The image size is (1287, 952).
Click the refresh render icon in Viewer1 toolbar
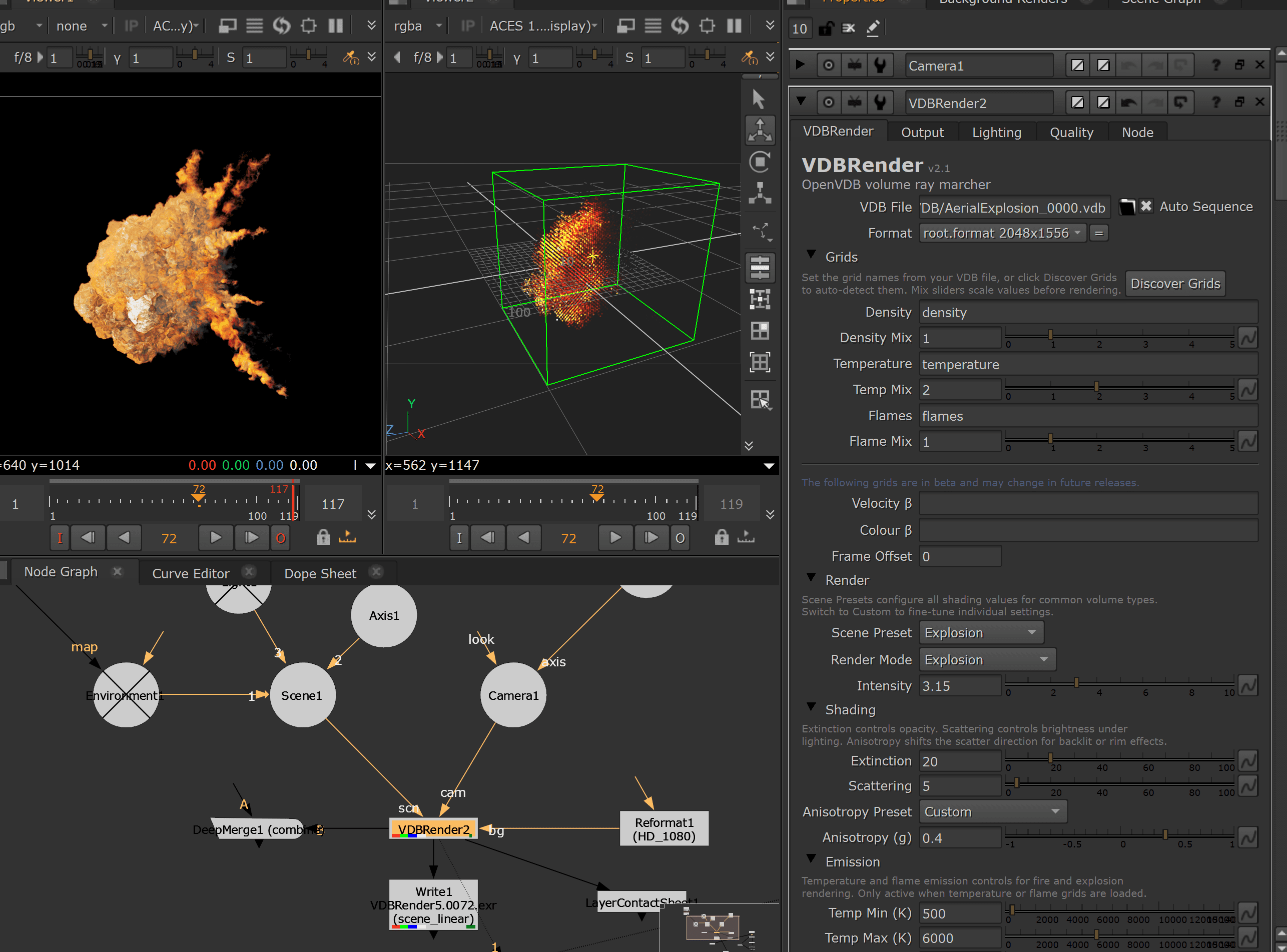pyautogui.click(x=281, y=26)
